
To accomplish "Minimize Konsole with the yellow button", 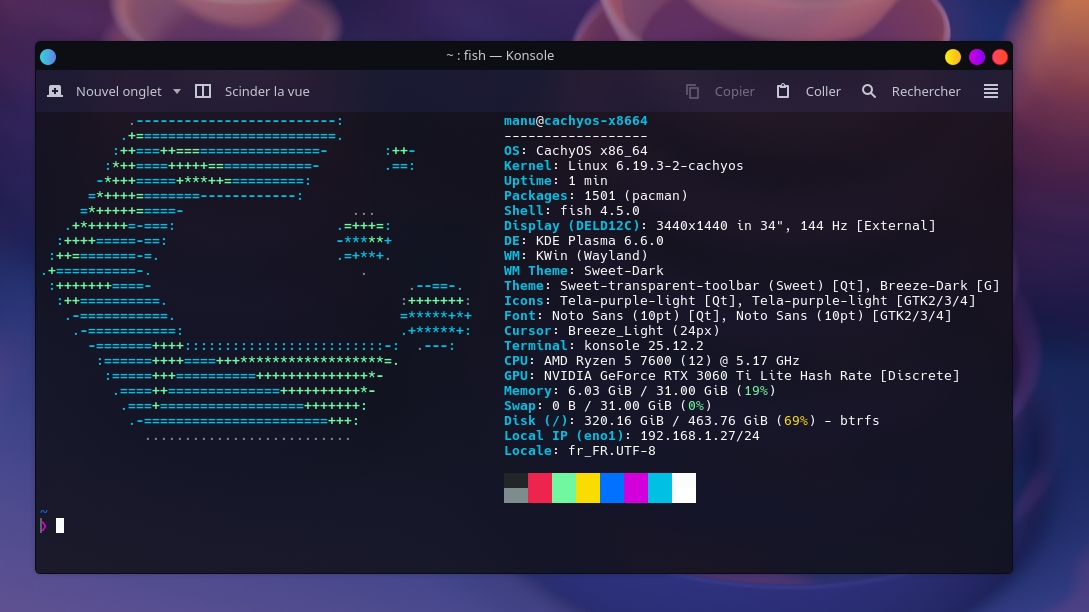I will pyautogui.click(x=953, y=56).
